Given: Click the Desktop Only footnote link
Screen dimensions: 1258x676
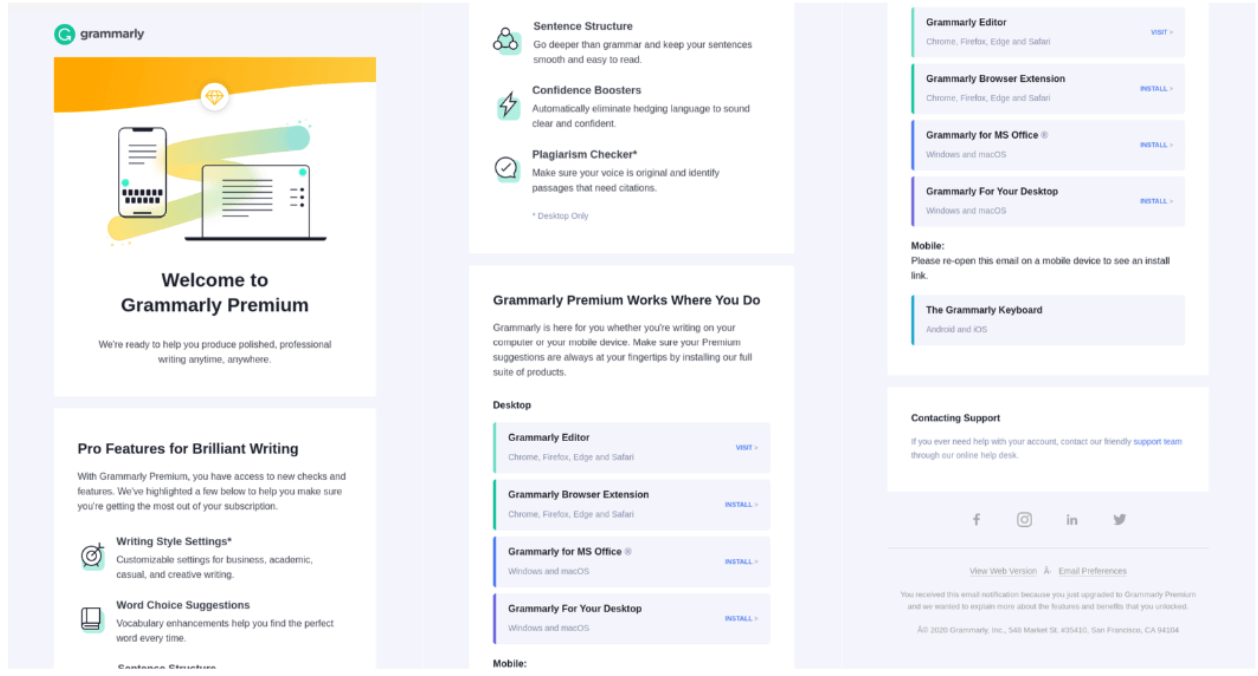Looking at the screenshot, I should 560,215.
